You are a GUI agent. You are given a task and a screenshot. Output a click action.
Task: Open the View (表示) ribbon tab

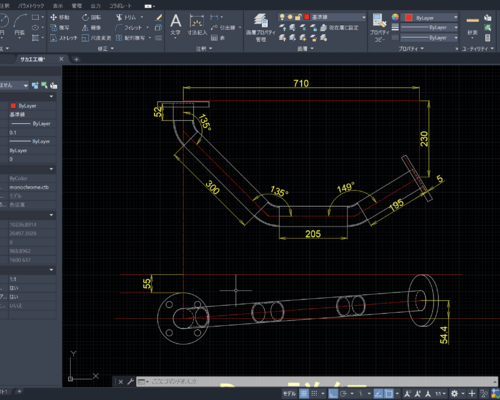point(58,6)
